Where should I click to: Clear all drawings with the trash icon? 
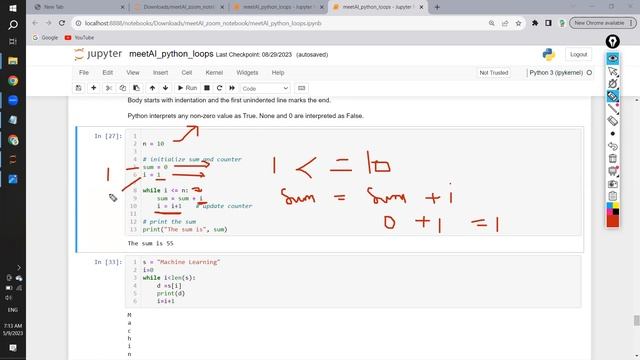point(612,158)
